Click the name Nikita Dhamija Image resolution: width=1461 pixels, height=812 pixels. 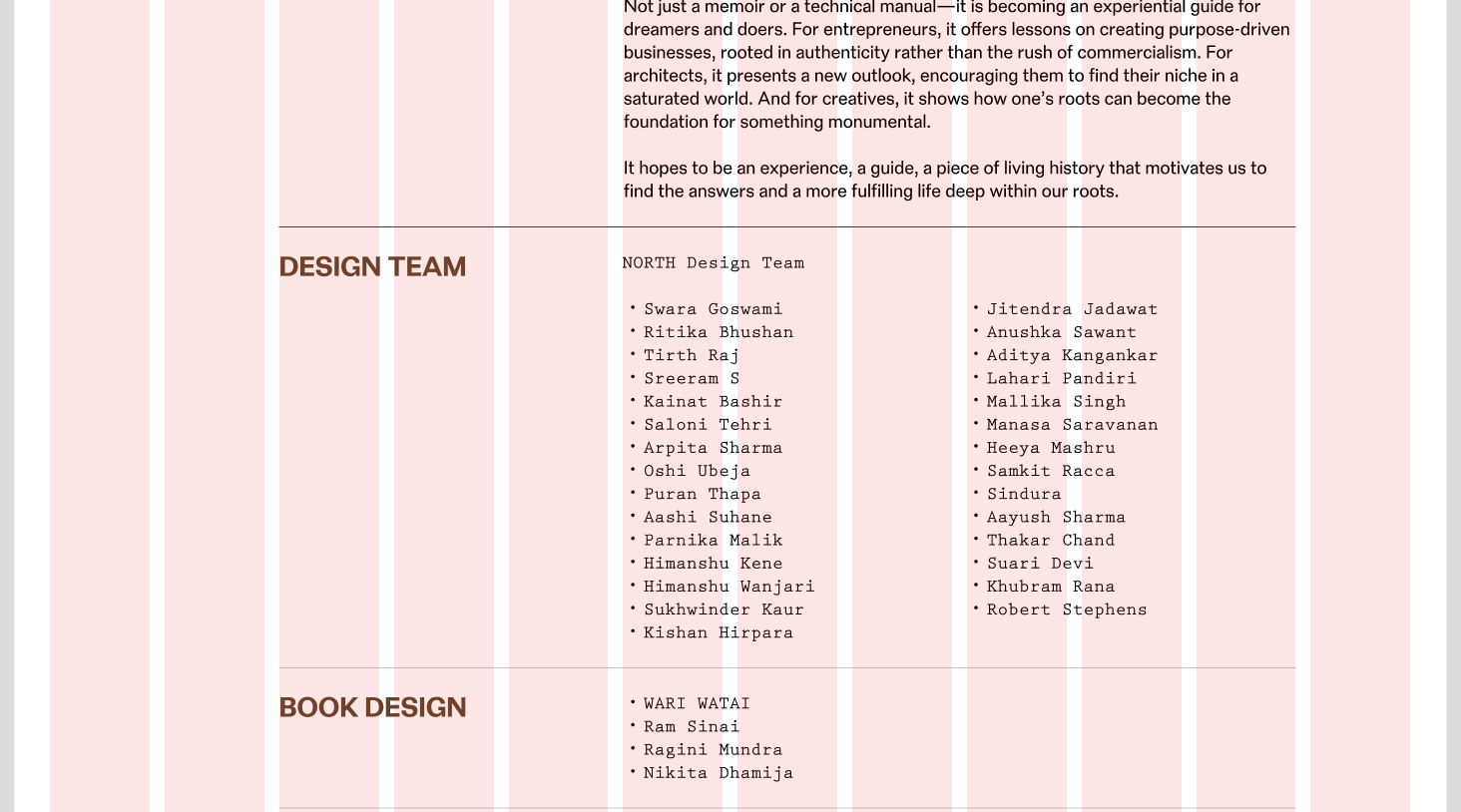[x=718, y=773]
